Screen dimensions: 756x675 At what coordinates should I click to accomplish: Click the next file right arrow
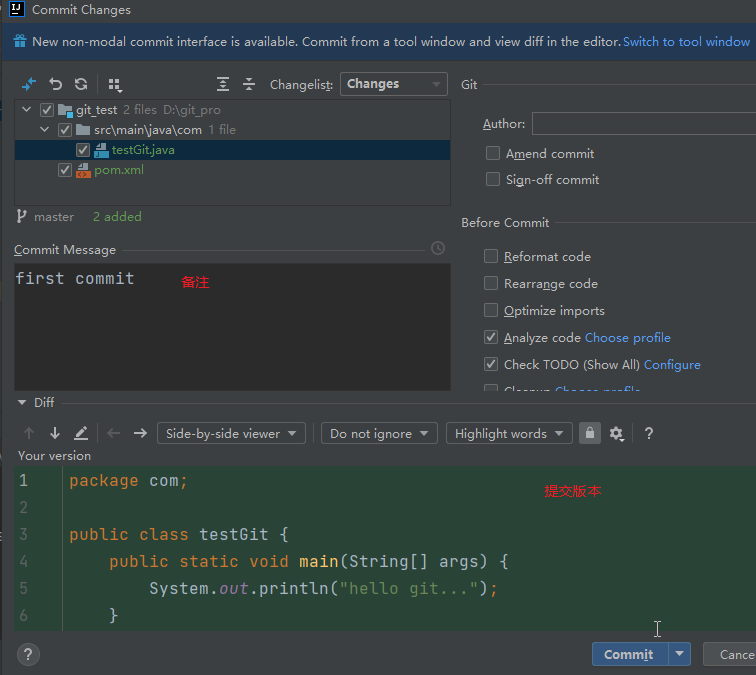pos(140,433)
